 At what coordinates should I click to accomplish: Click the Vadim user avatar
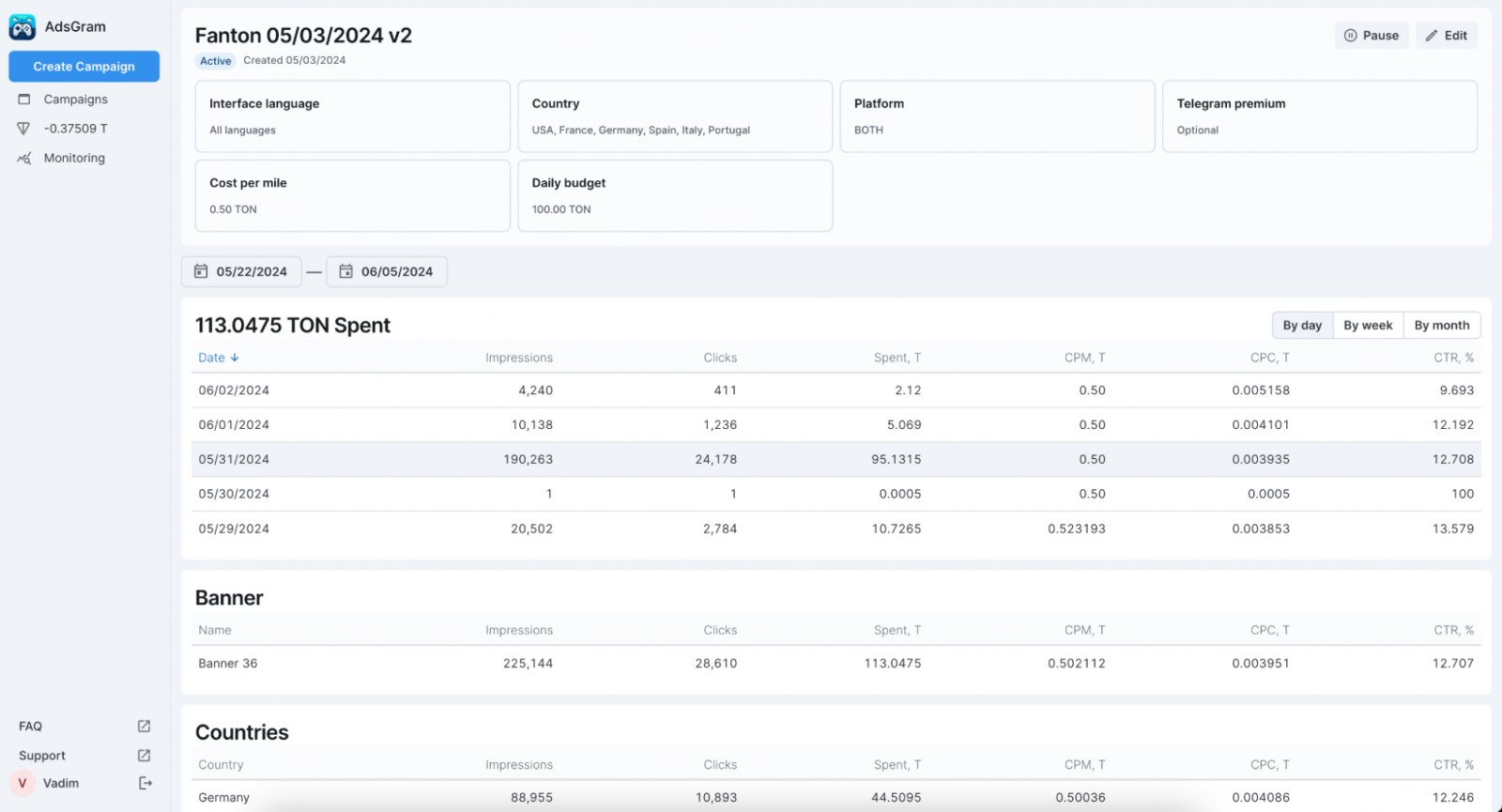[23, 783]
